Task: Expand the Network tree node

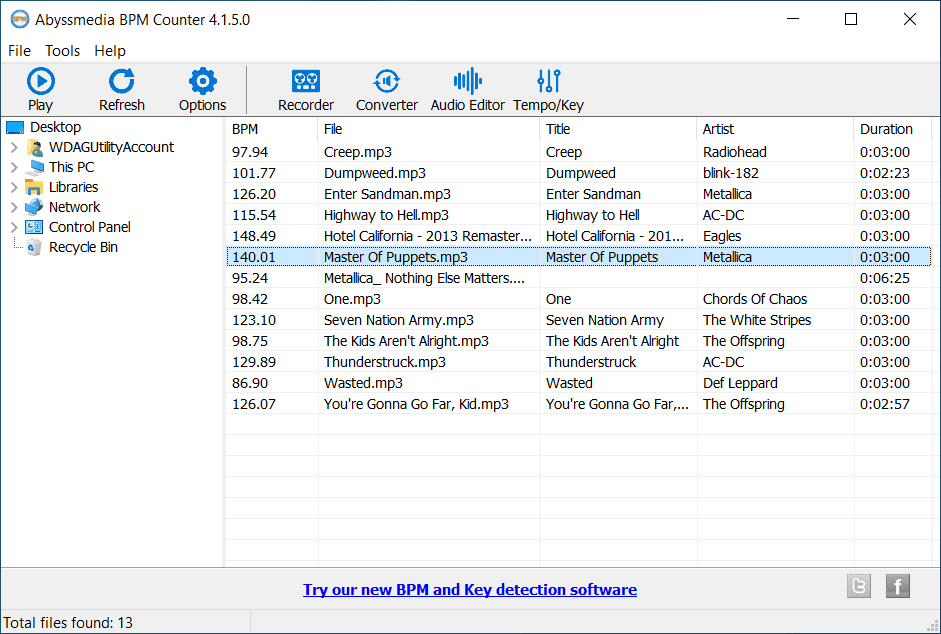Action: point(14,207)
